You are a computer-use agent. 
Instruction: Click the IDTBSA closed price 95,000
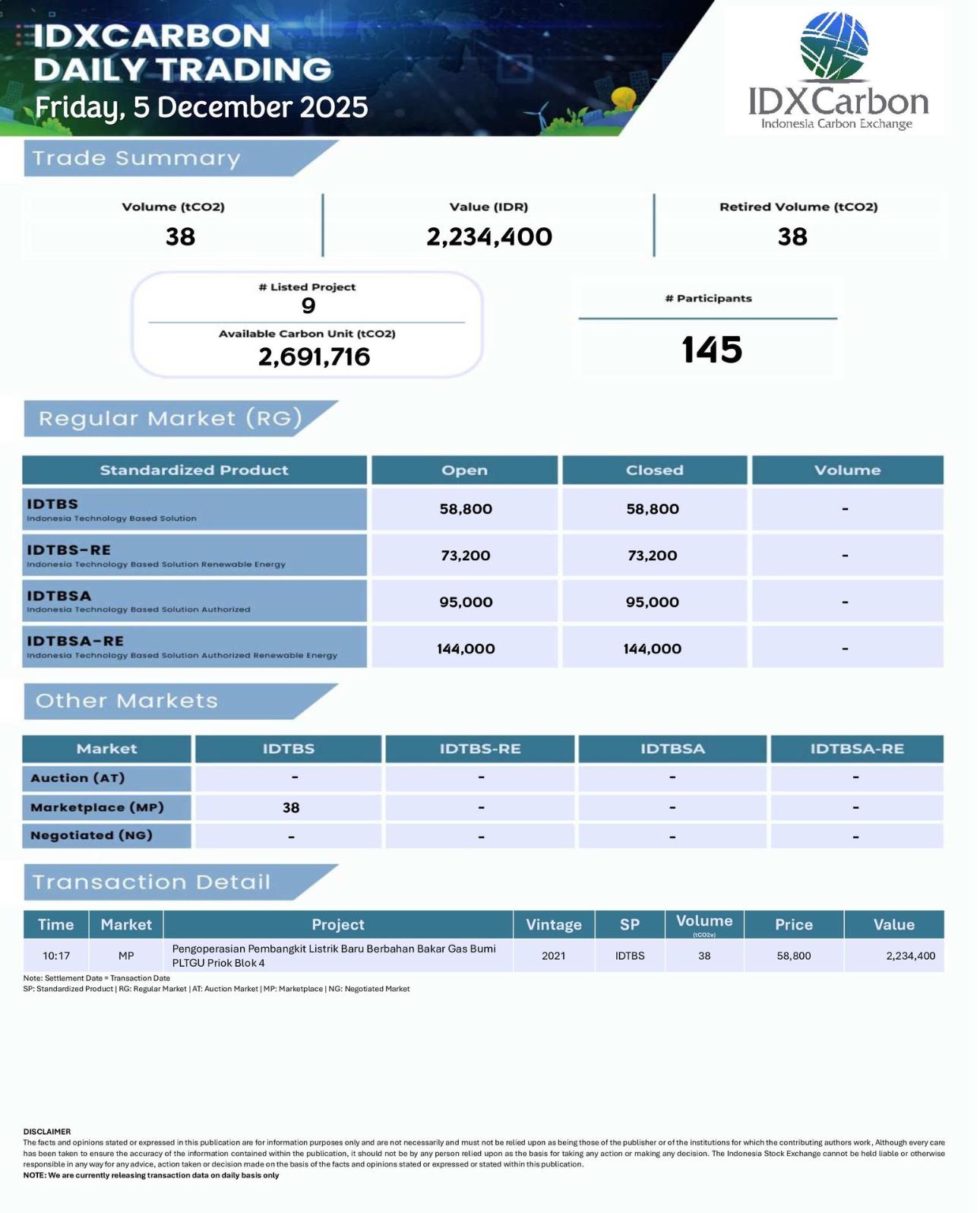coord(653,602)
